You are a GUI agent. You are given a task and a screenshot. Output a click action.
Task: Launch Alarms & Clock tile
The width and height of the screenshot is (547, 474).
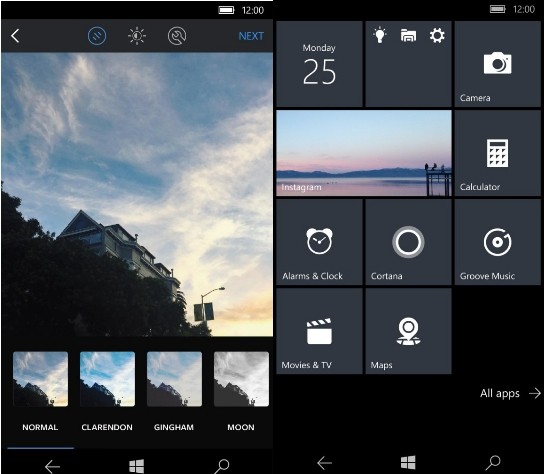pyautogui.click(x=319, y=242)
